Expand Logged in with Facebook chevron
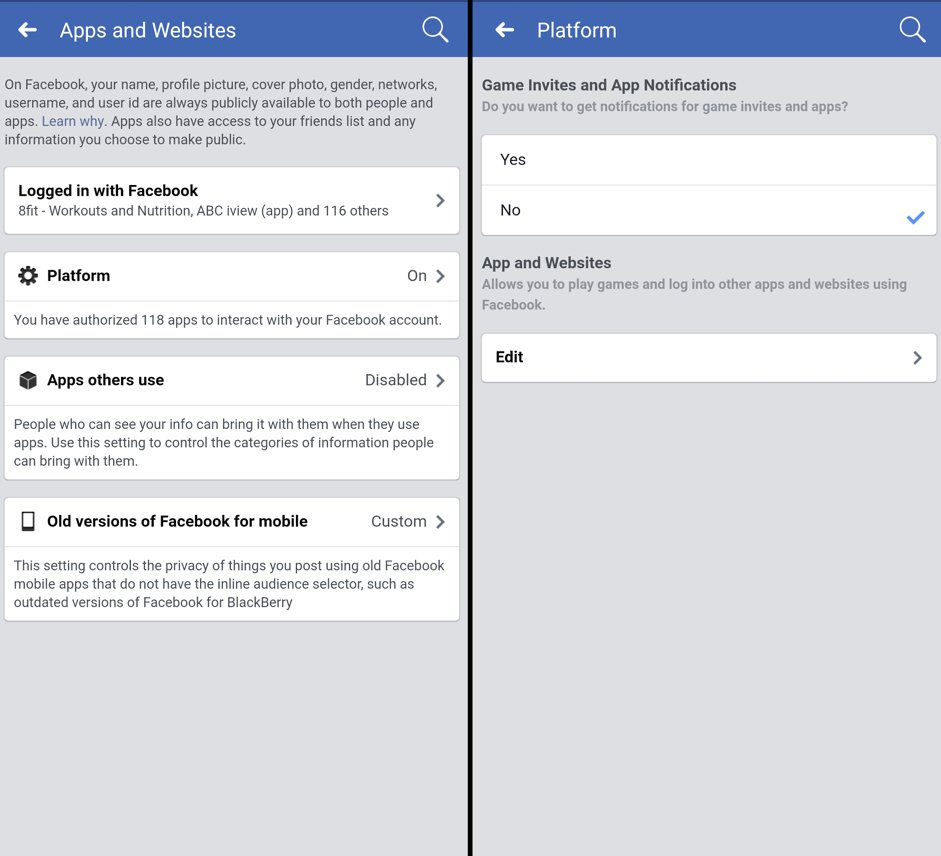The width and height of the screenshot is (941, 856). [440, 201]
